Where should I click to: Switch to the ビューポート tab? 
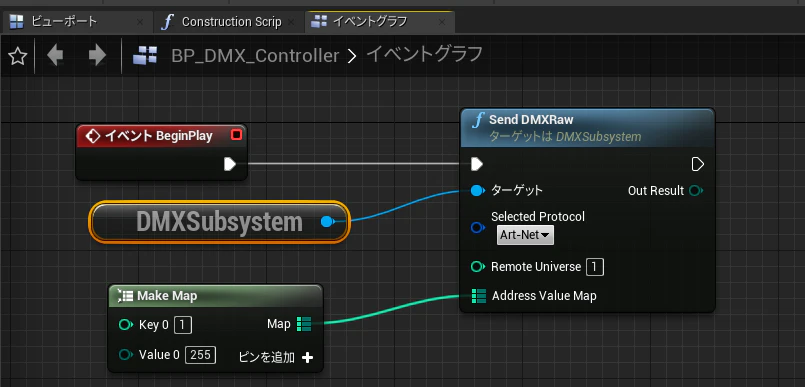tap(77, 22)
